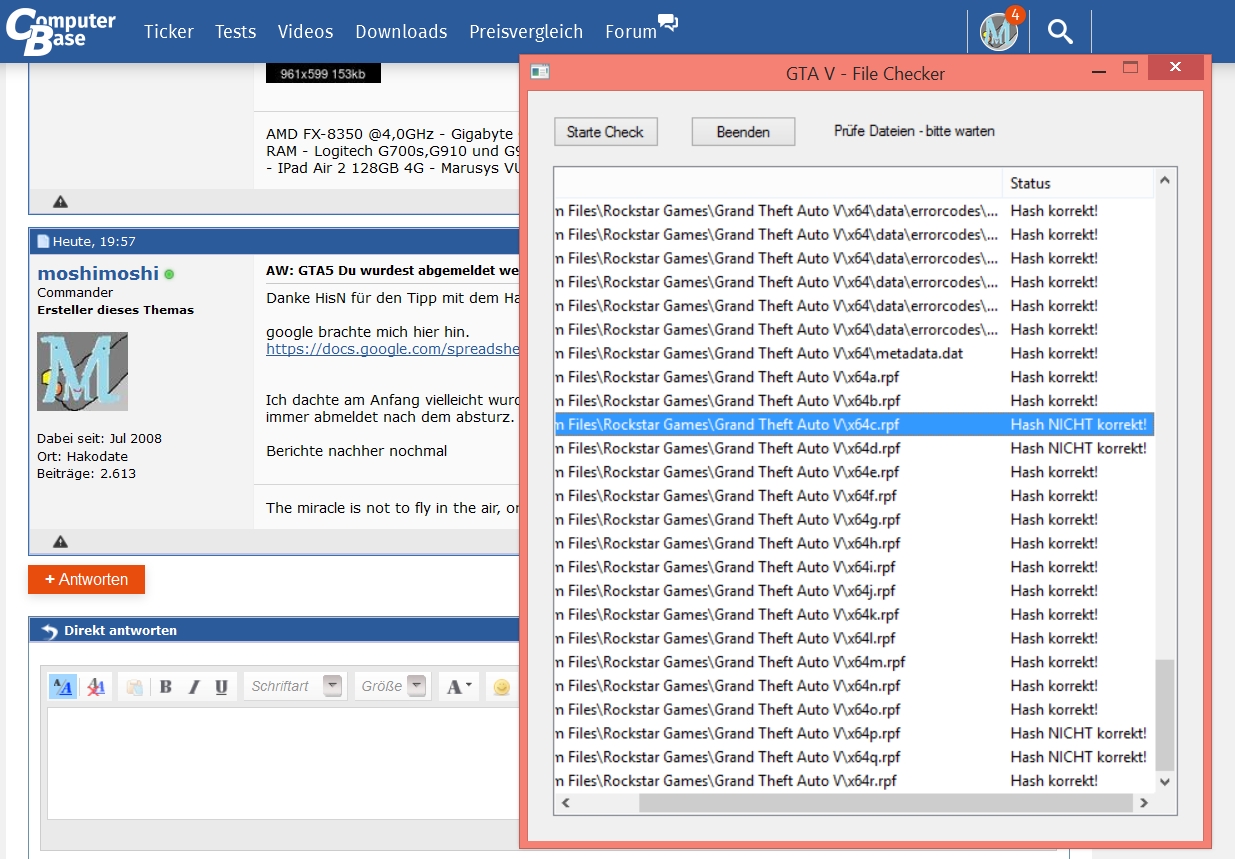Select the x64a.rpf row
The height and width of the screenshot is (859, 1235).
click(x=854, y=377)
